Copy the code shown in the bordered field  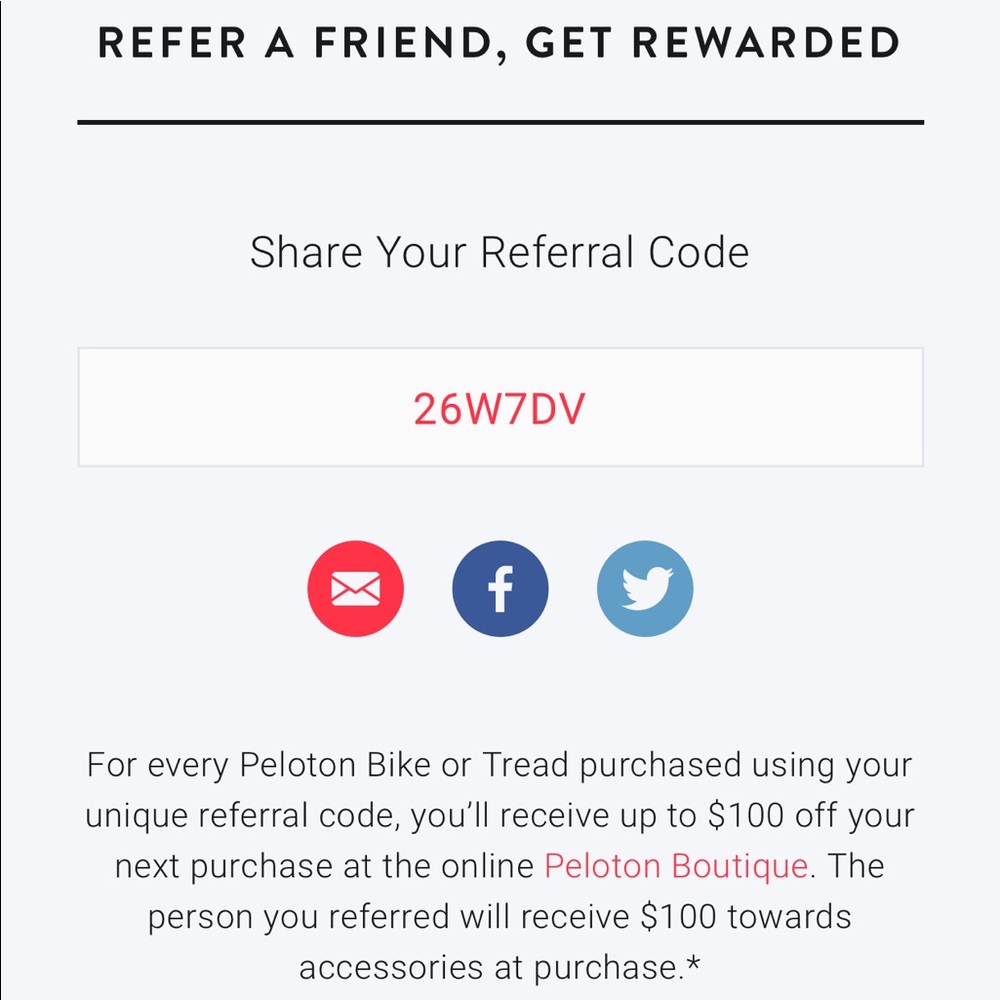click(500, 407)
